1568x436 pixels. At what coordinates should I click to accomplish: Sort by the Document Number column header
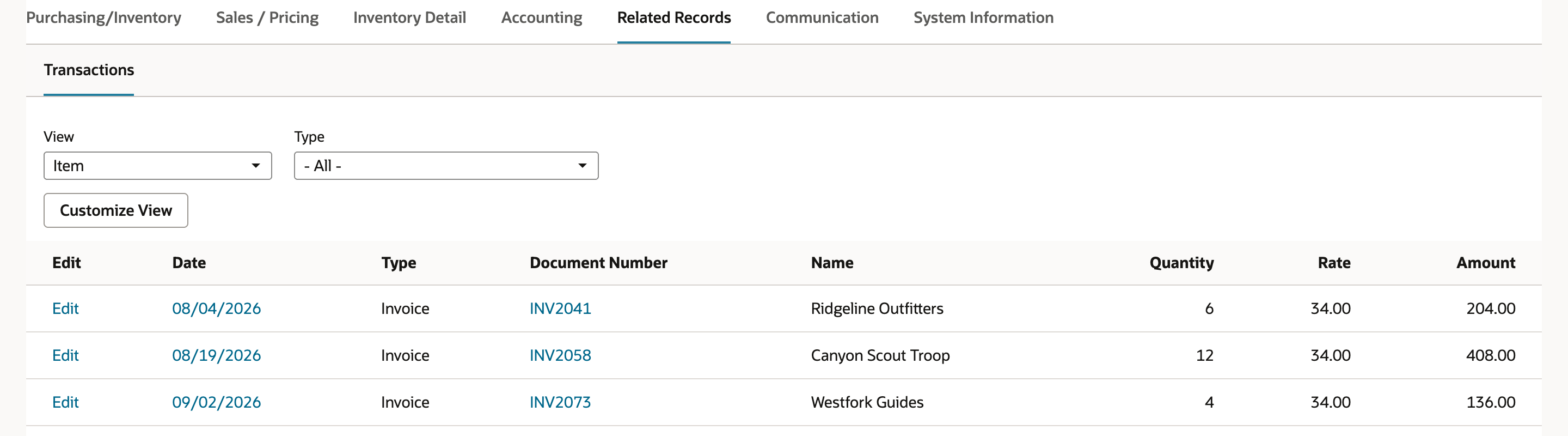click(598, 263)
